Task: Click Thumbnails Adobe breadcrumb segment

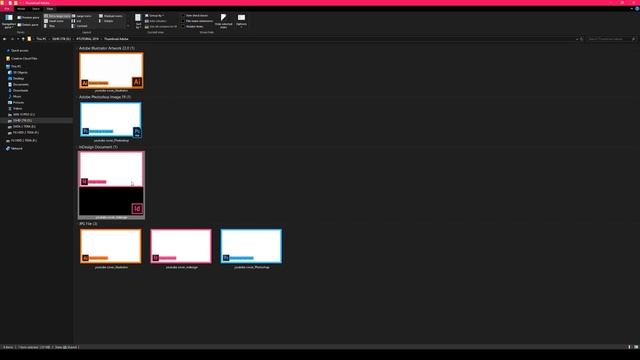Action: [116, 39]
